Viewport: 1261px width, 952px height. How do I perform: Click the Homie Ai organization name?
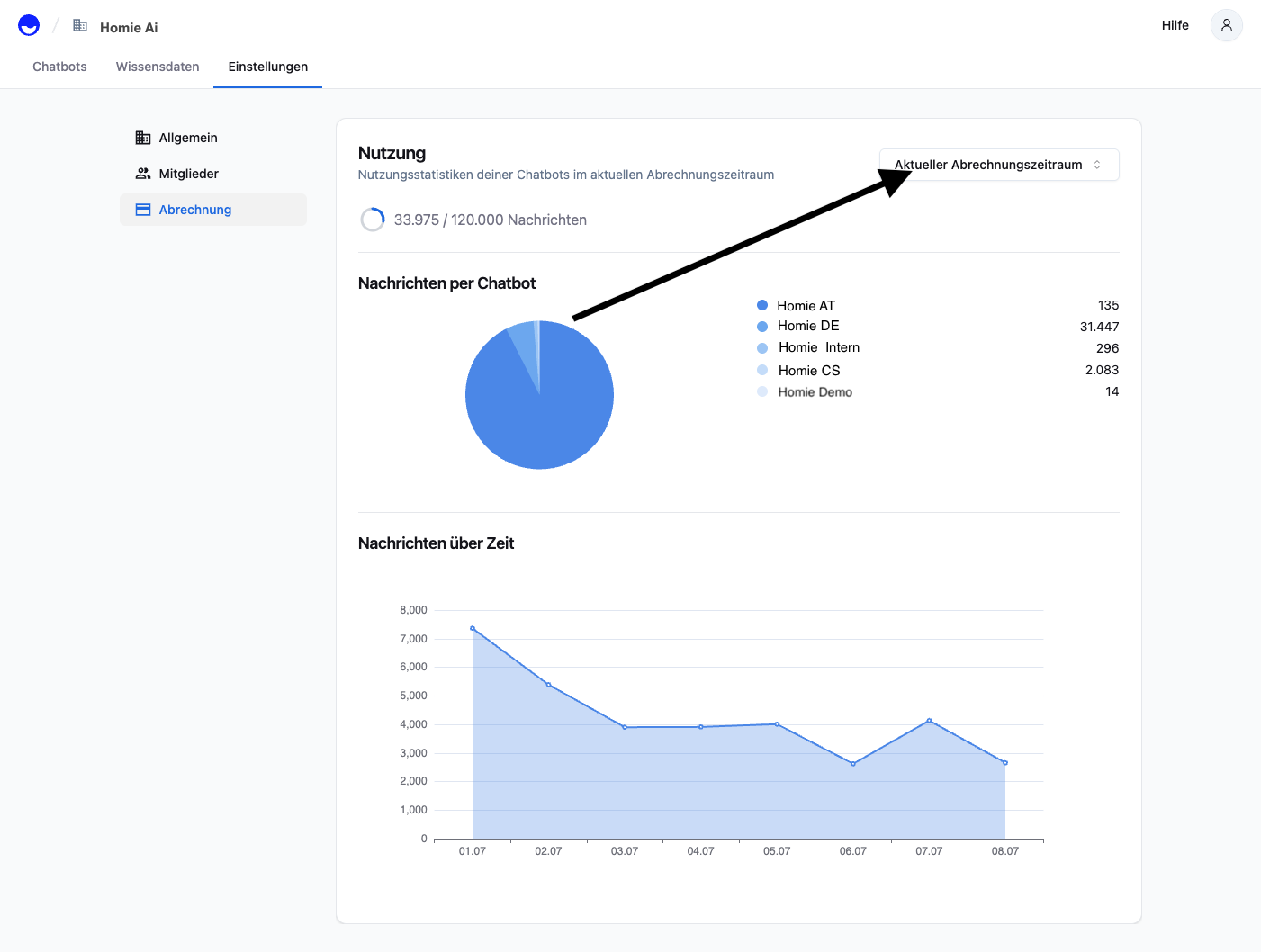tap(129, 28)
